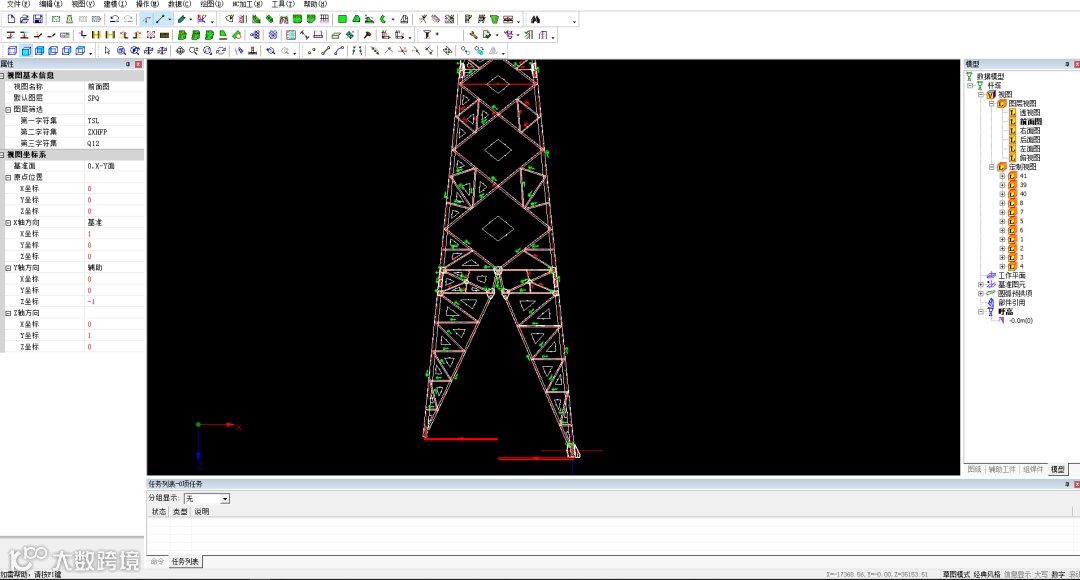Switch to the 命令 tab
Screen dimensions: 1080x580
coord(158,561)
